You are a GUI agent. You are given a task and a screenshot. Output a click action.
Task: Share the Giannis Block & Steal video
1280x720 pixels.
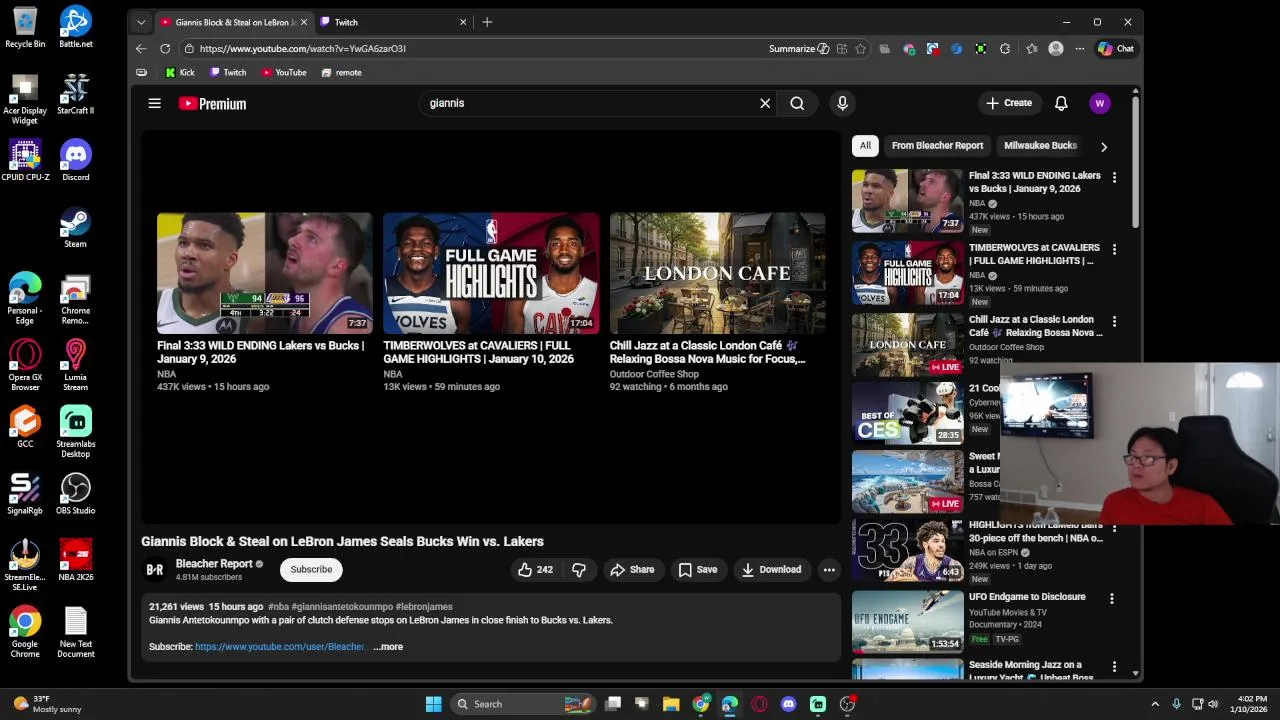pyautogui.click(x=632, y=570)
